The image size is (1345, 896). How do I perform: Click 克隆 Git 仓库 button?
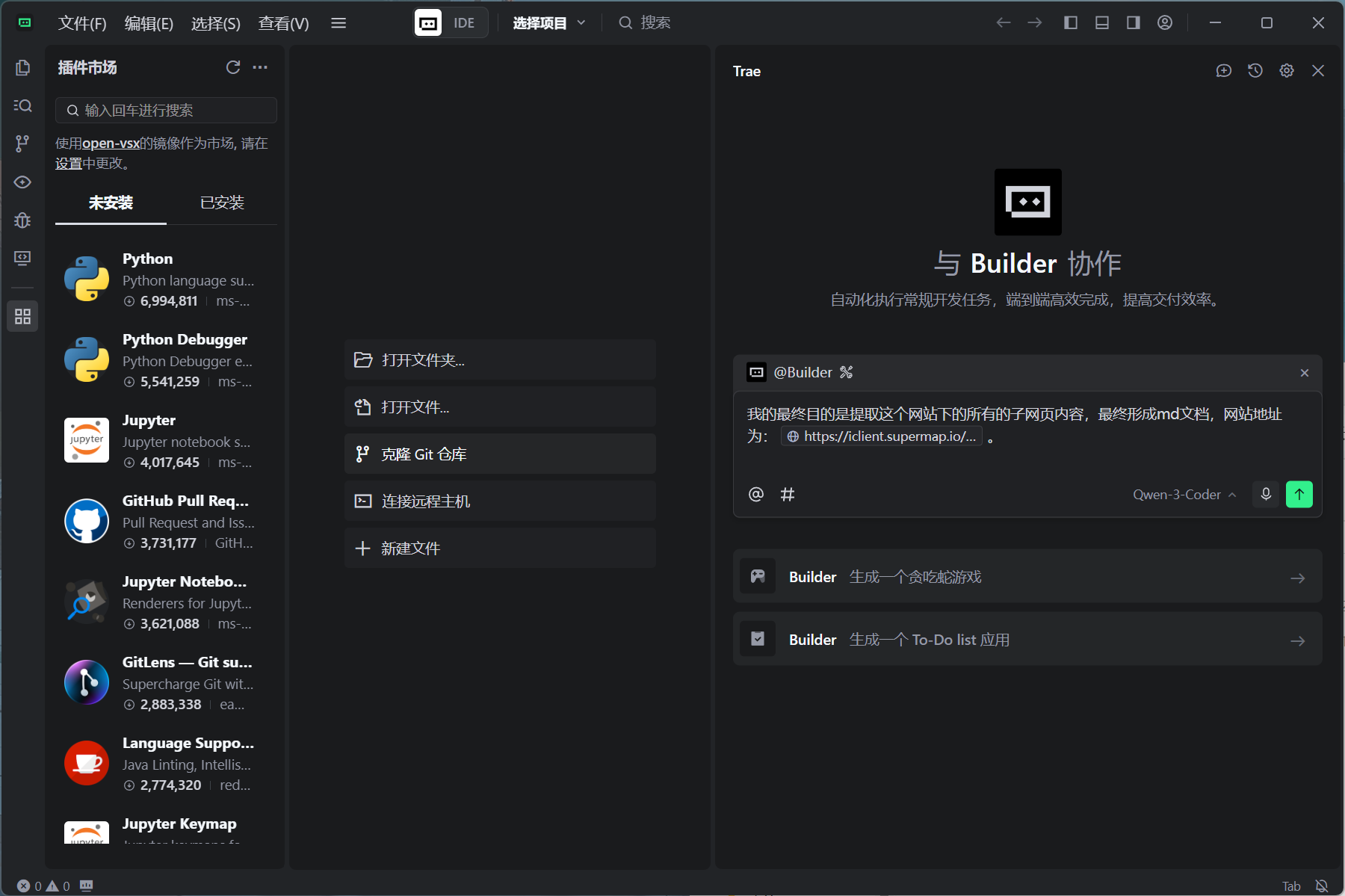coord(500,454)
